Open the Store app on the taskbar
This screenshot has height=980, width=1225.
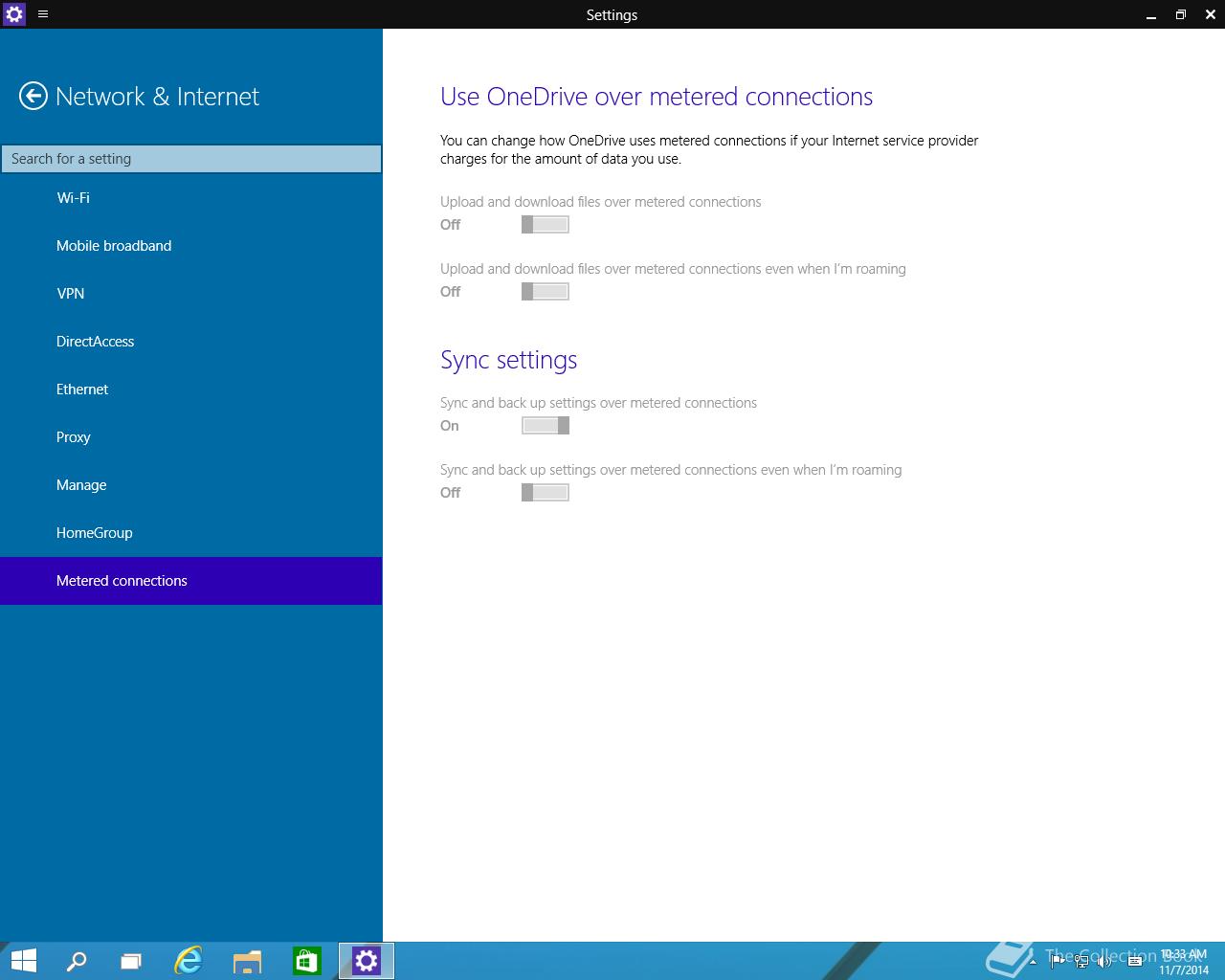(306, 961)
